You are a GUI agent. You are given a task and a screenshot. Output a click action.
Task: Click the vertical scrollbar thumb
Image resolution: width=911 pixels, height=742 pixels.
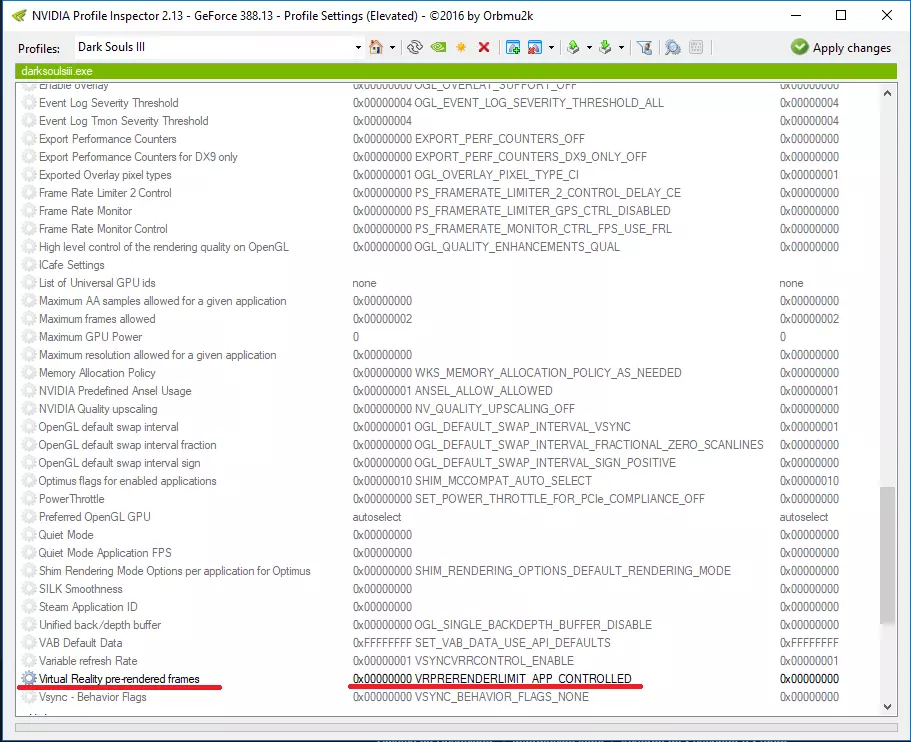tap(887, 555)
